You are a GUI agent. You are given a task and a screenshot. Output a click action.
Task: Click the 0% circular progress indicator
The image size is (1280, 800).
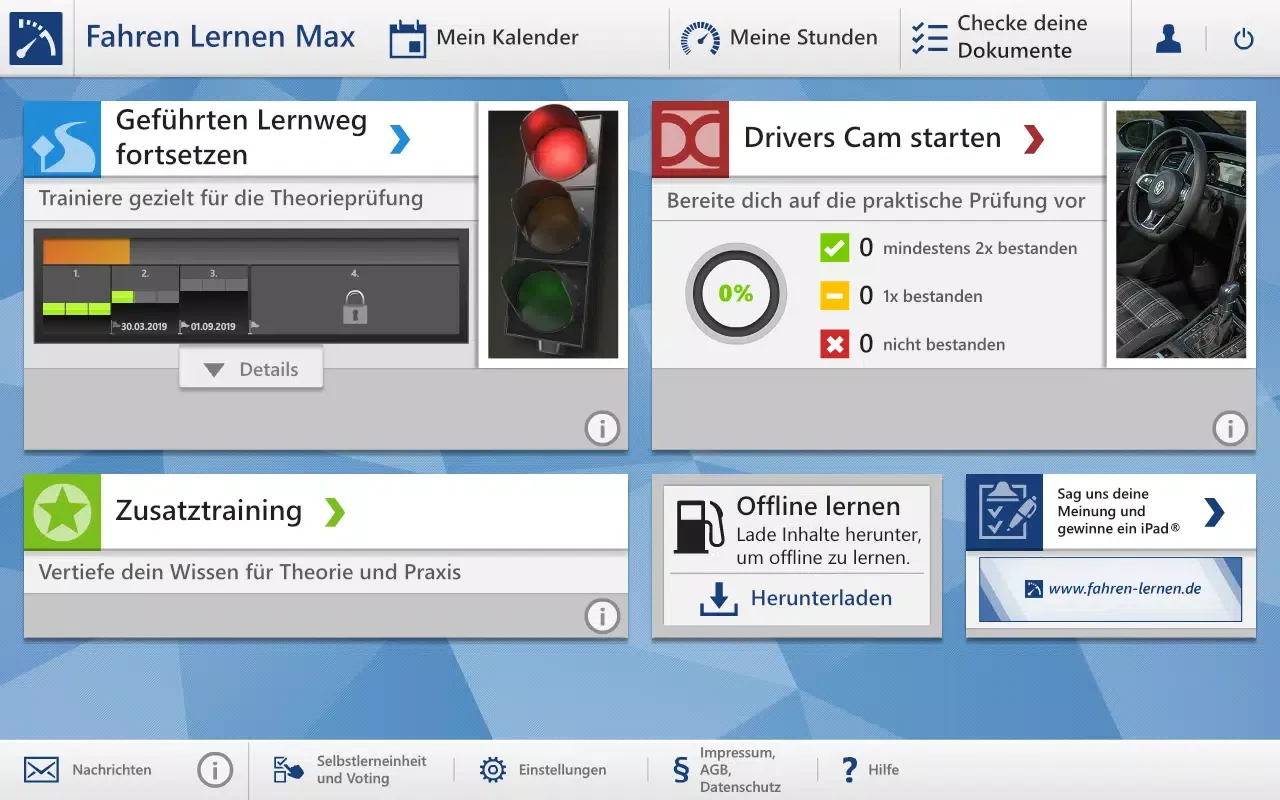pyautogui.click(x=736, y=293)
